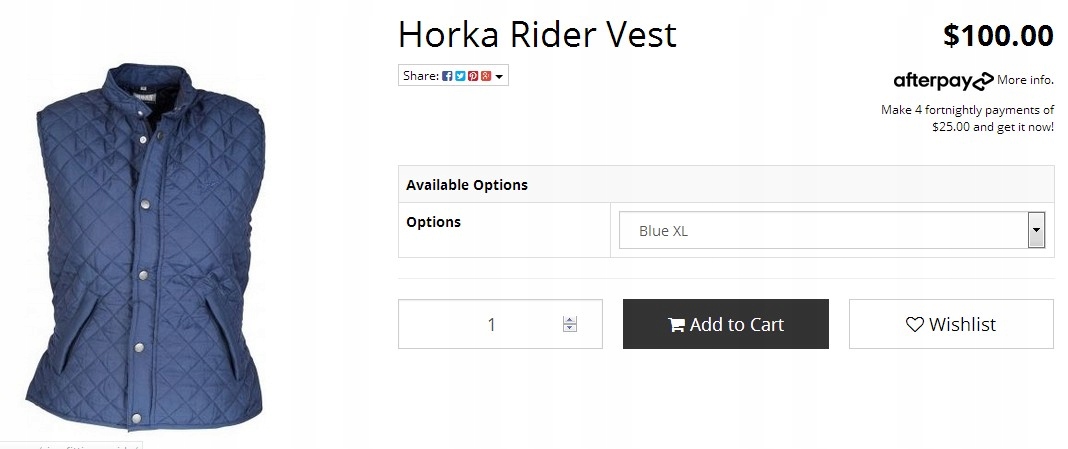Image resolution: width=1068 pixels, height=449 pixels.
Task: Decrease quantity with the down arrow
Action: pyautogui.click(x=570, y=329)
